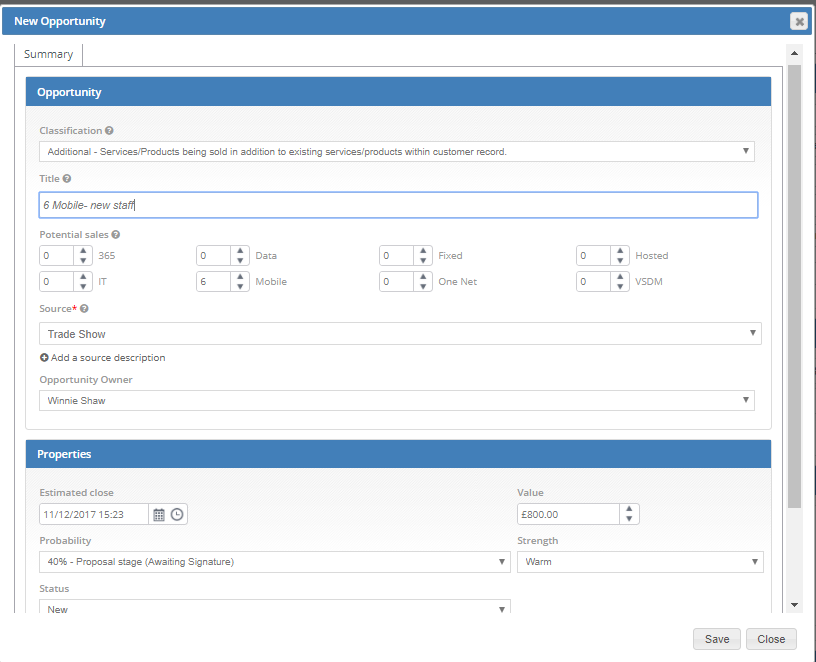Screen dimensions: 816x662
Task: Click the Value field showing £800.00
Action: [568, 515]
